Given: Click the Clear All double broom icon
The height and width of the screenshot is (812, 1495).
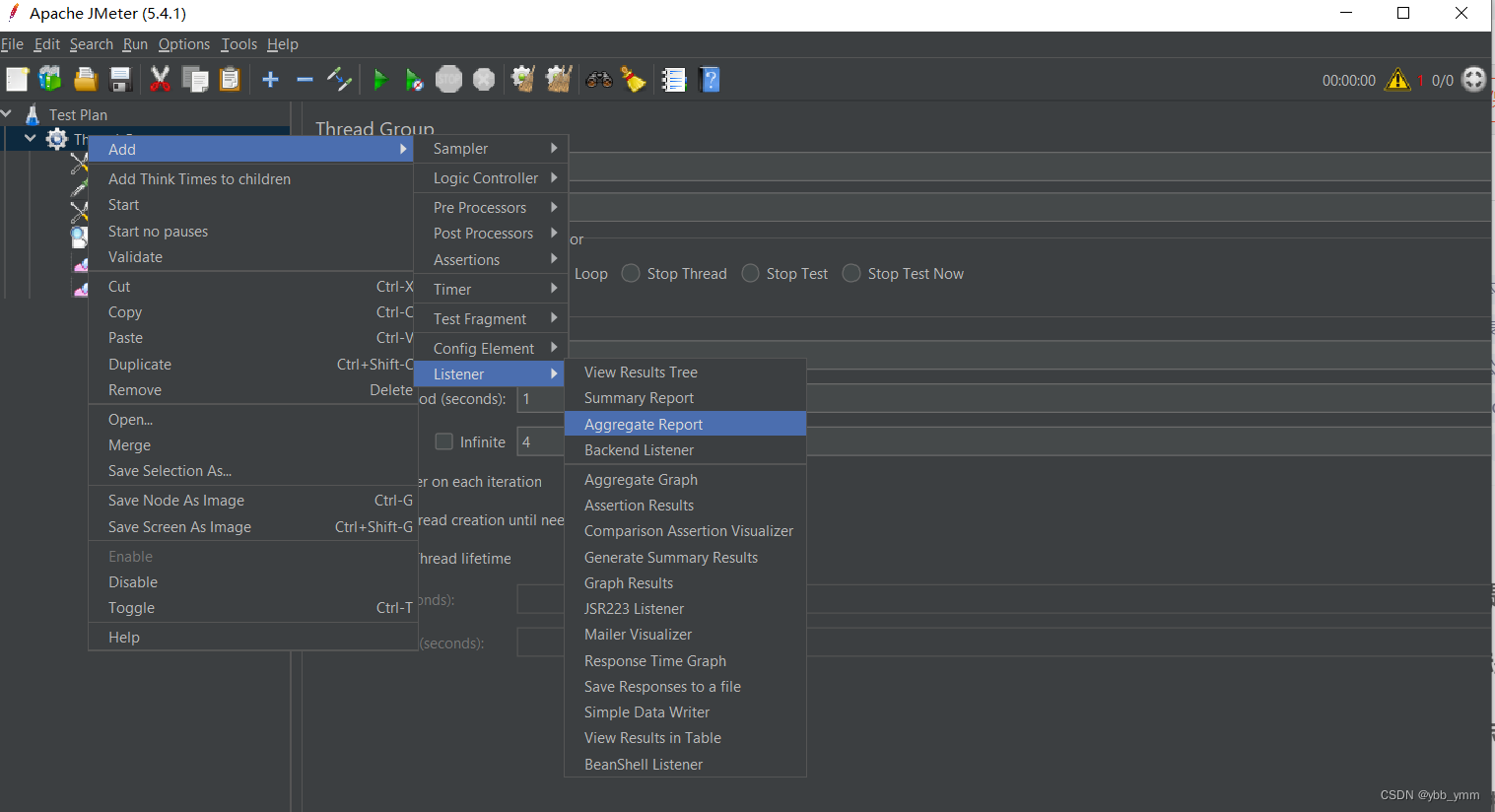Looking at the screenshot, I should [559, 79].
